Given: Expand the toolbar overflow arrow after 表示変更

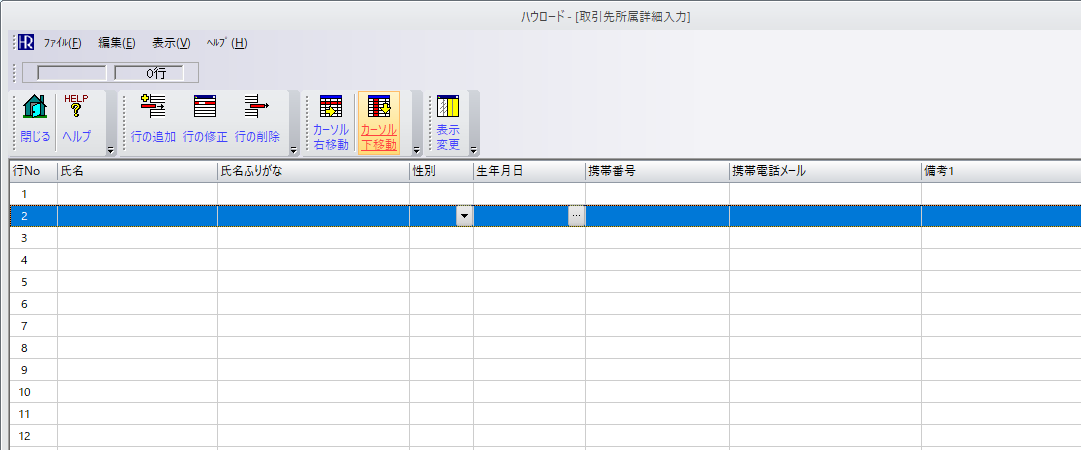Looking at the screenshot, I should point(474,150).
